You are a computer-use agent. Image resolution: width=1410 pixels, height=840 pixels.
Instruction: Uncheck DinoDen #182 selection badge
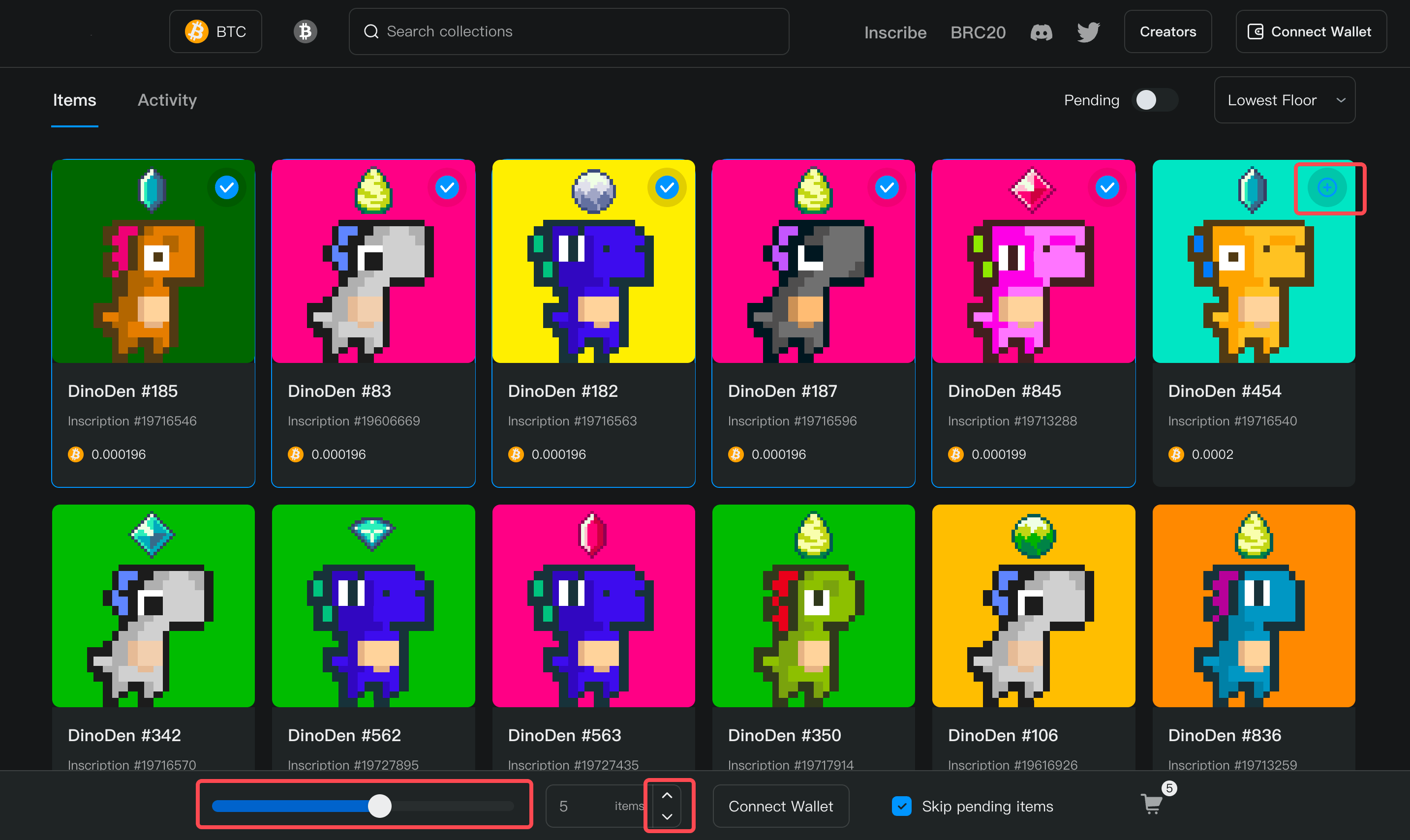click(667, 187)
